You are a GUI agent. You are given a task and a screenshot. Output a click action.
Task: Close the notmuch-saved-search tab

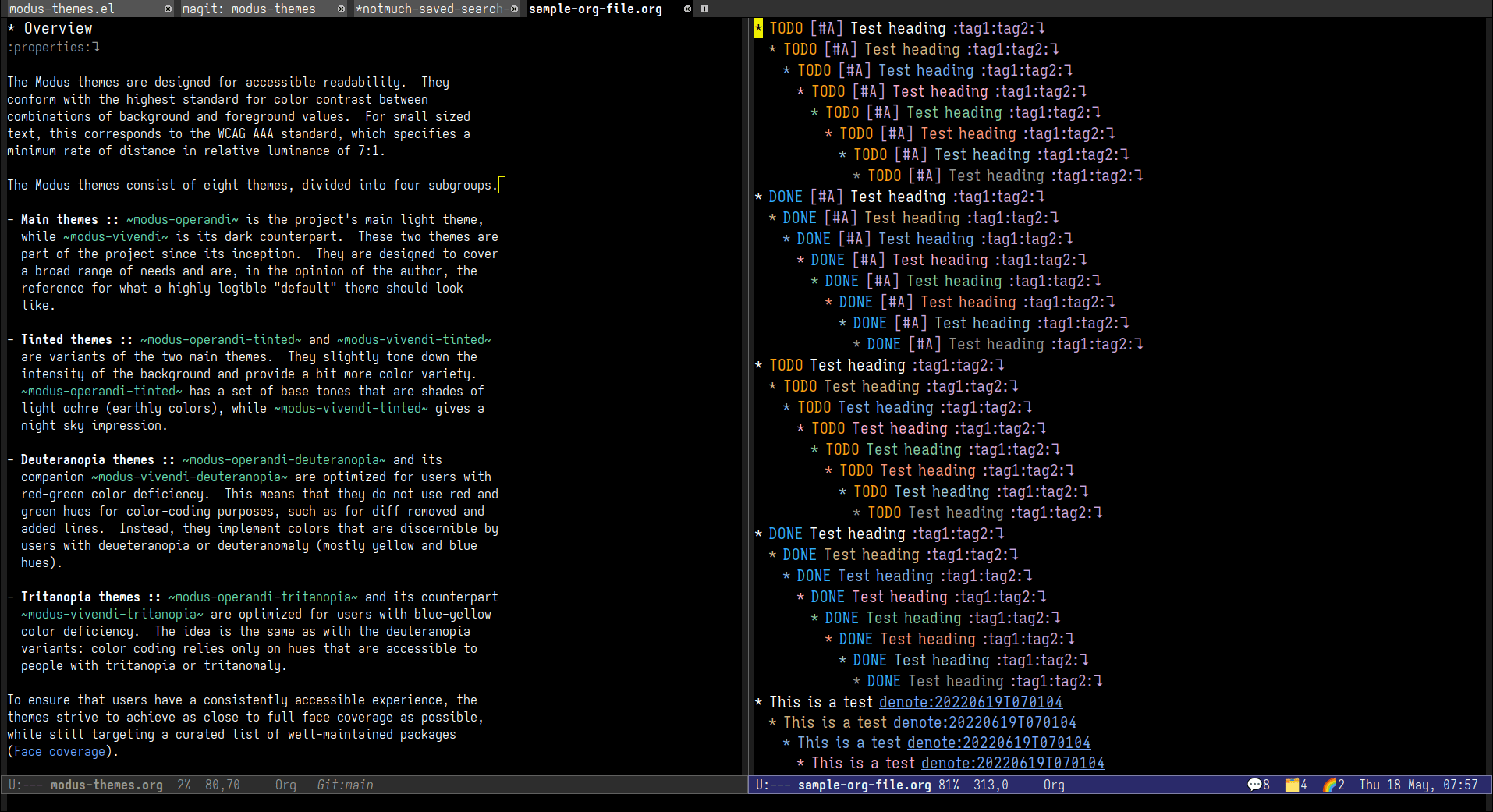click(514, 9)
